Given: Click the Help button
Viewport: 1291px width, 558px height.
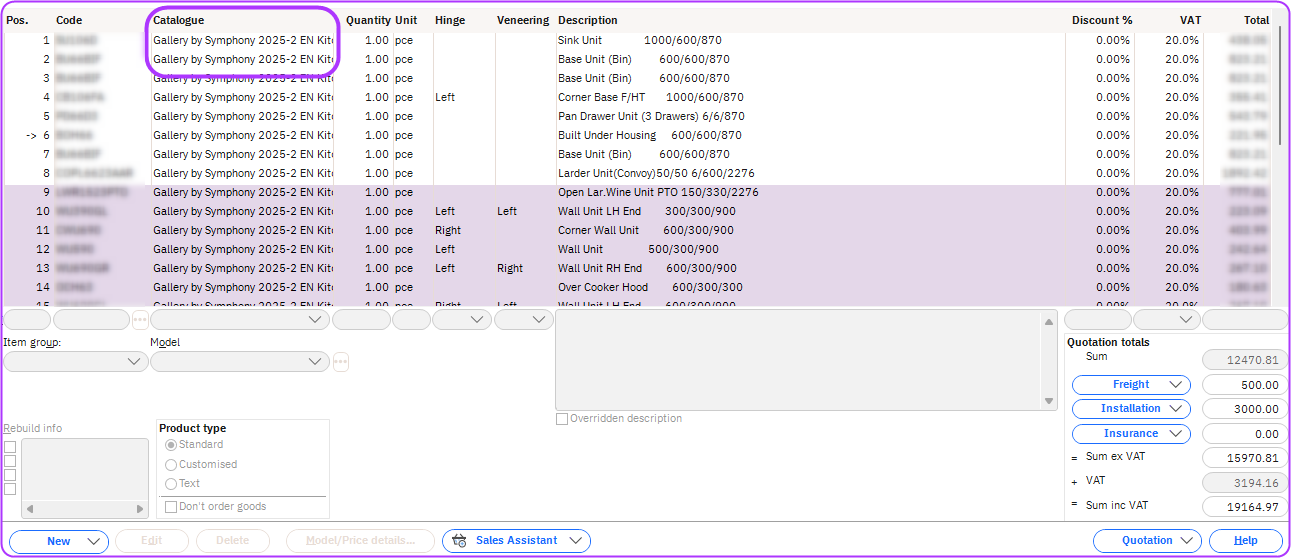Looking at the screenshot, I should [x=1246, y=541].
